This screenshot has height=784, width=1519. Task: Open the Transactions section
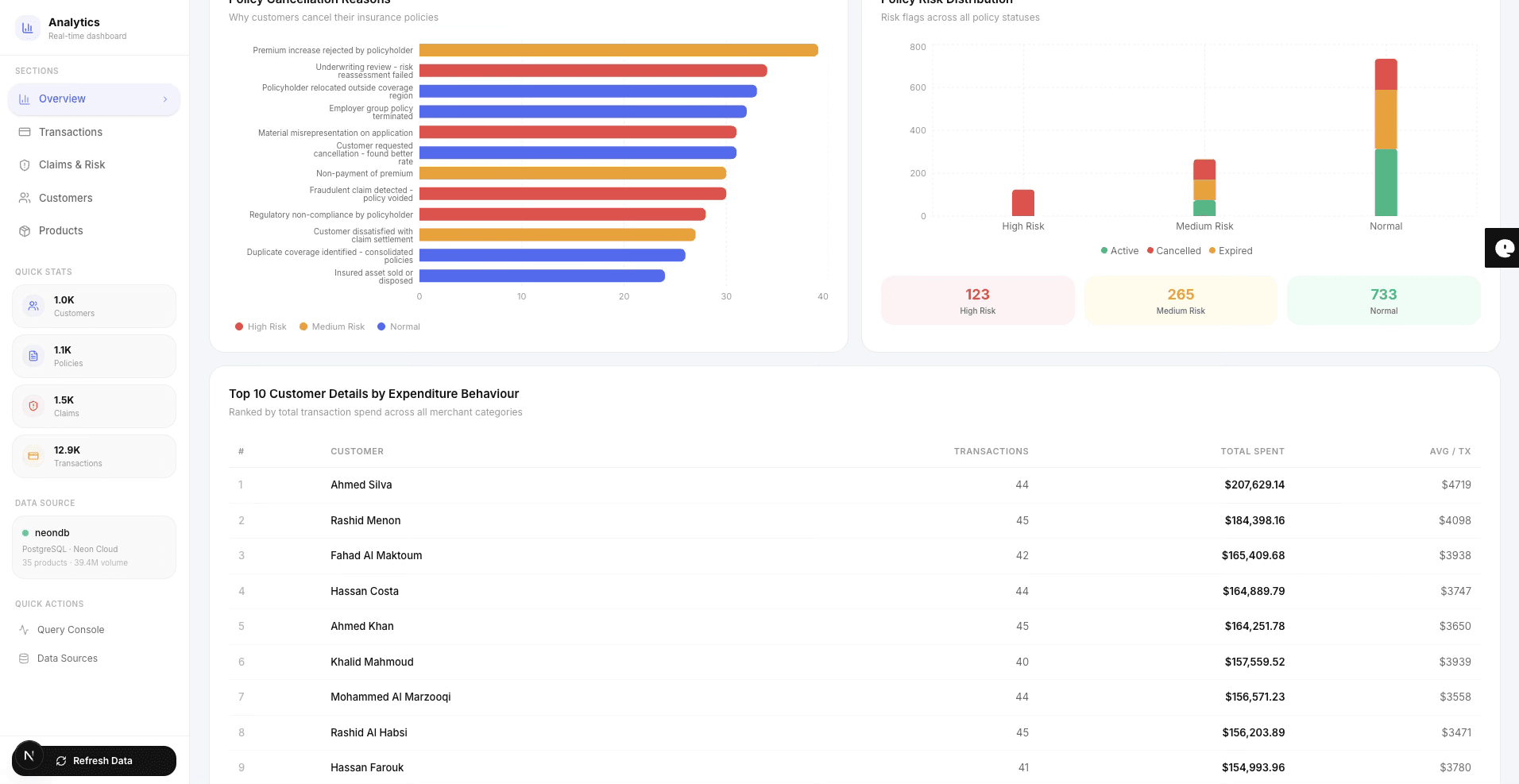[x=71, y=132]
